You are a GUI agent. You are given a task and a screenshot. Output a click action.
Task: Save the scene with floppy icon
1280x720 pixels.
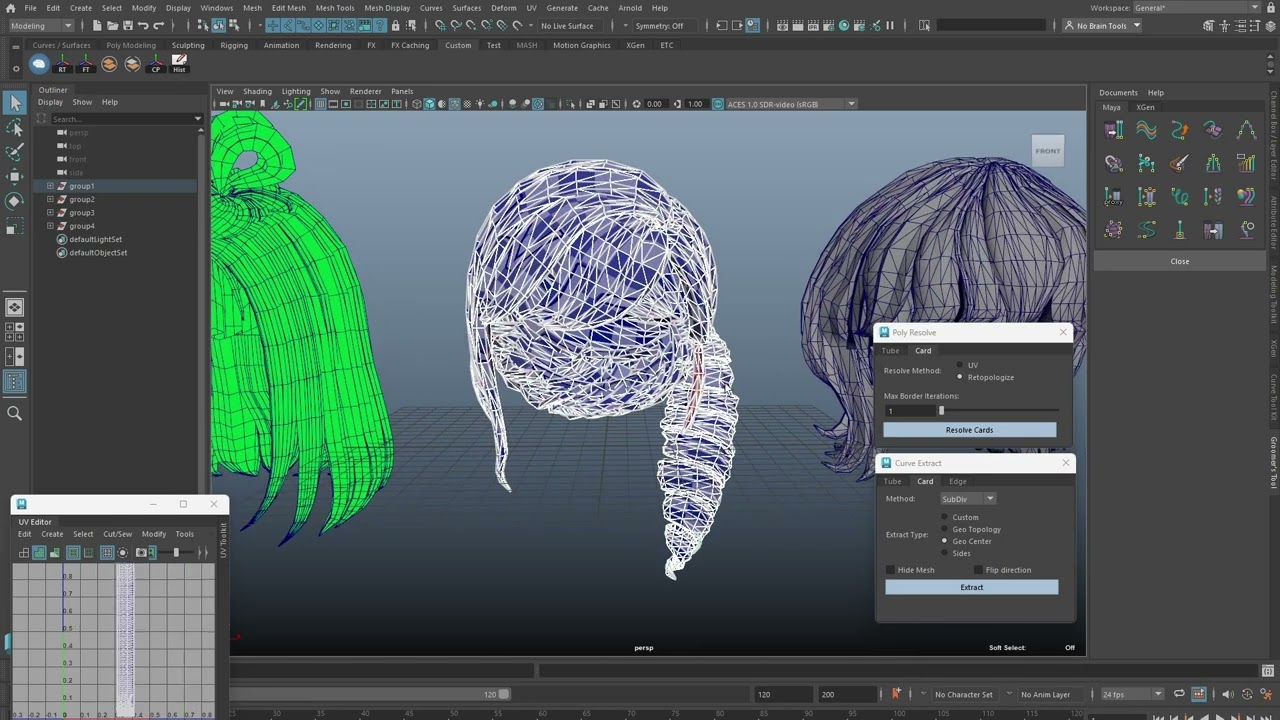127,25
